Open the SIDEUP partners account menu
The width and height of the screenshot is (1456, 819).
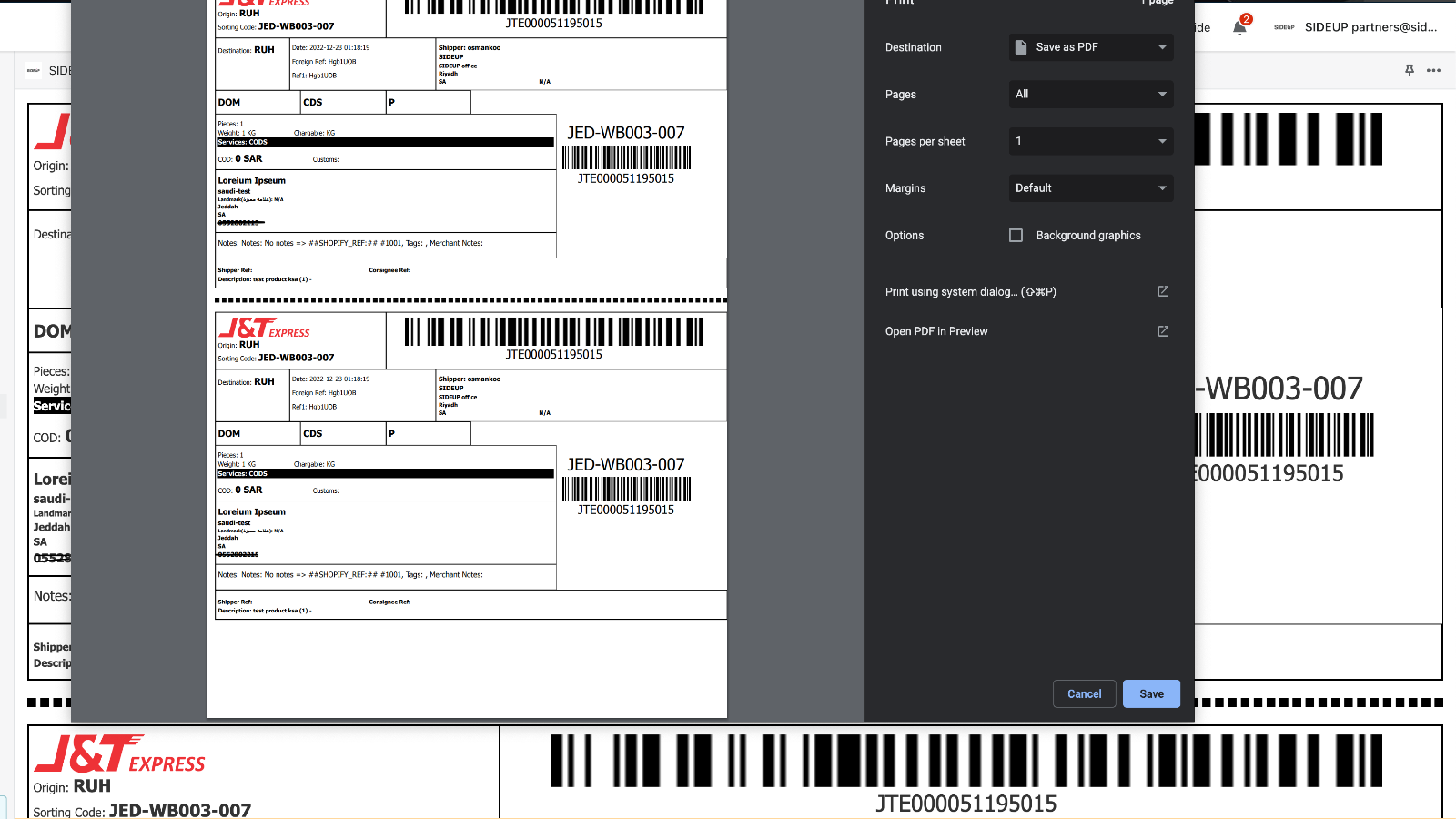[1370, 27]
